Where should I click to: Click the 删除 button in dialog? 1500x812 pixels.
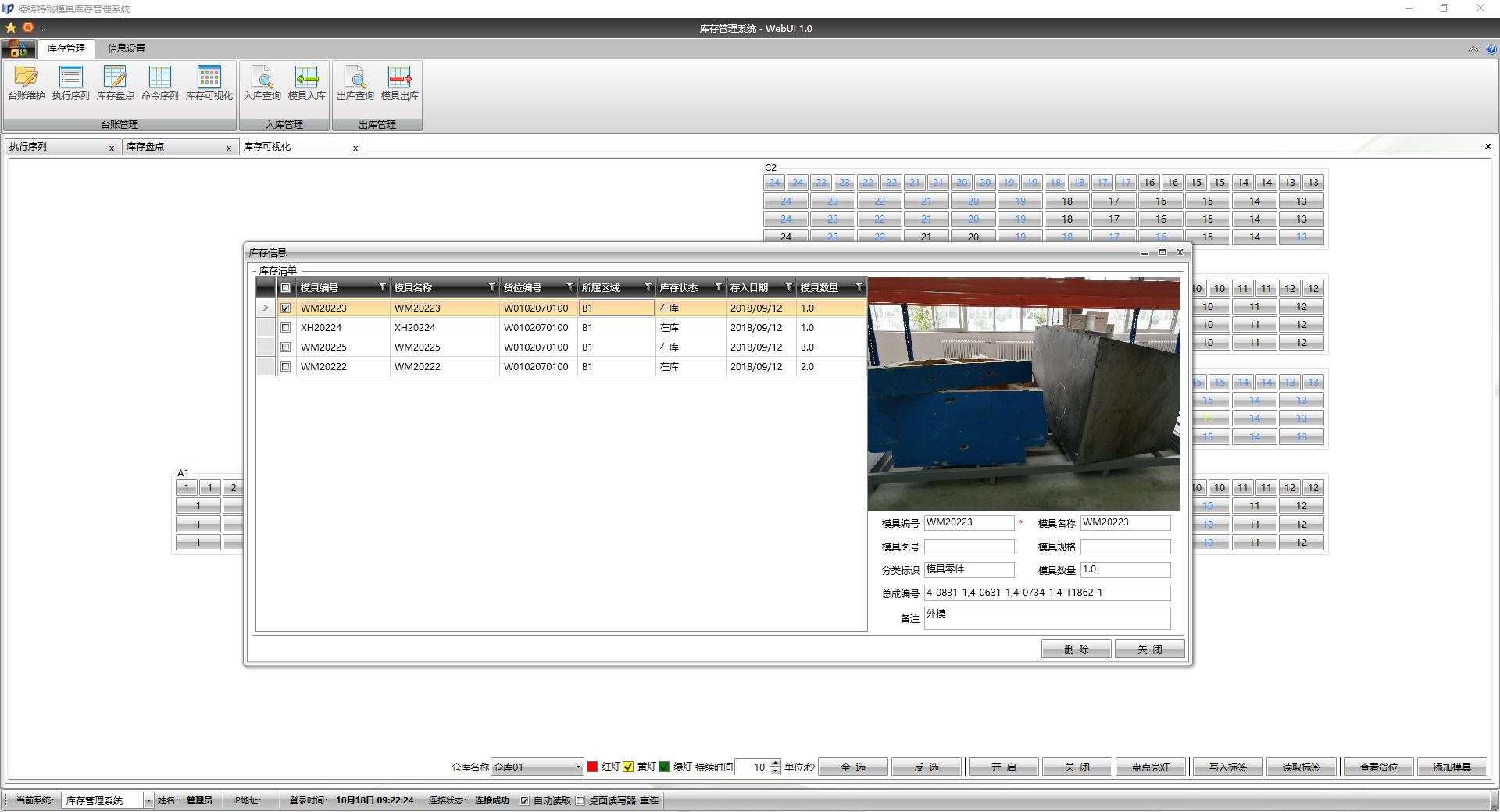point(1075,650)
